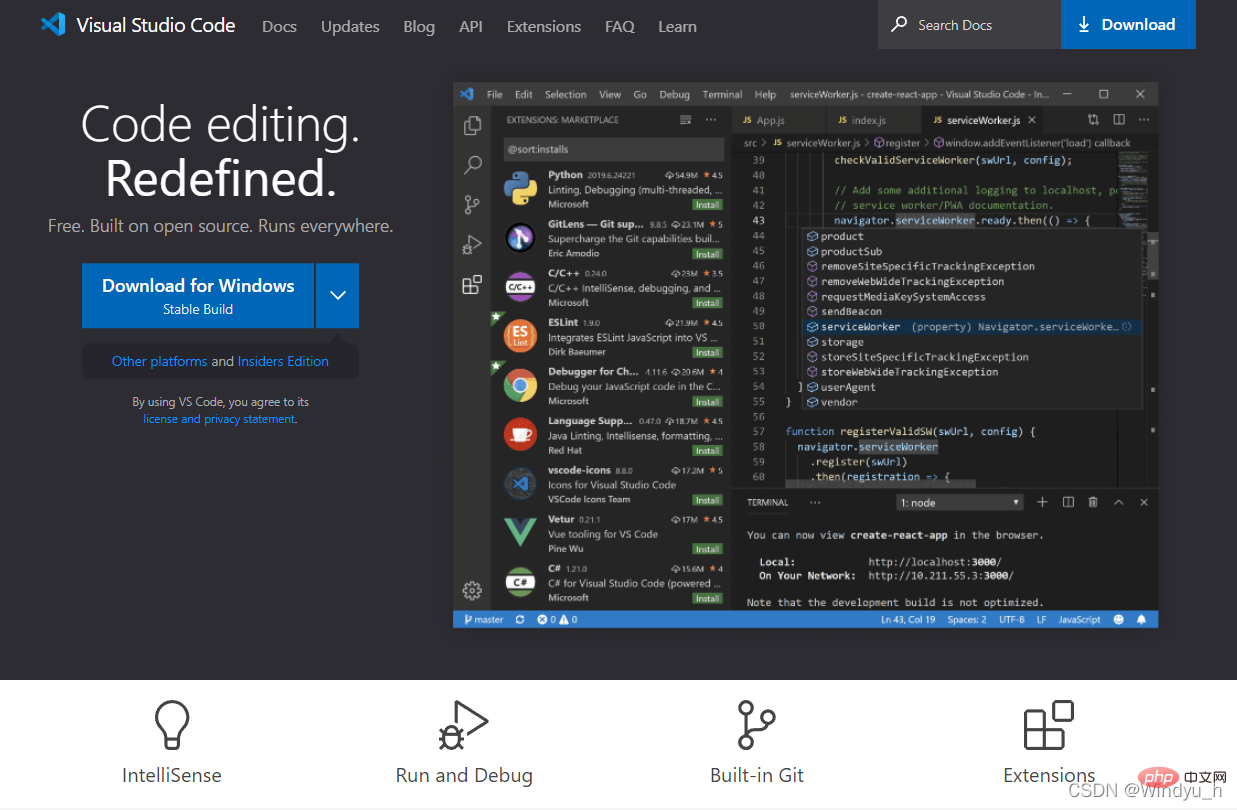The width and height of the screenshot is (1237, 810).
Task: Click the kill terminal trash icon
Action: (x=1093, y=502)
